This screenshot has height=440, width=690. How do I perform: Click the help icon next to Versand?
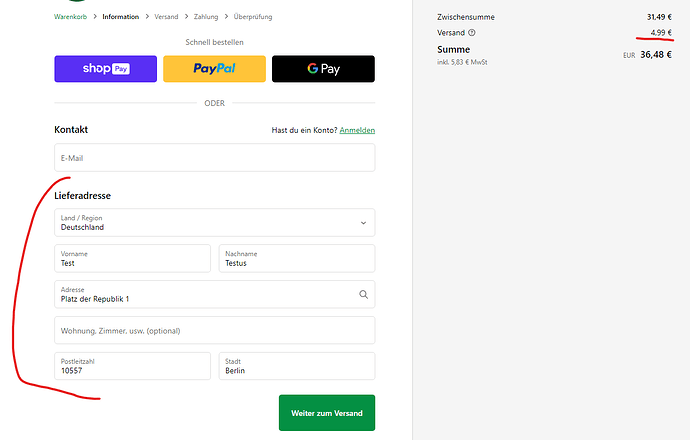tap(472, 33)
